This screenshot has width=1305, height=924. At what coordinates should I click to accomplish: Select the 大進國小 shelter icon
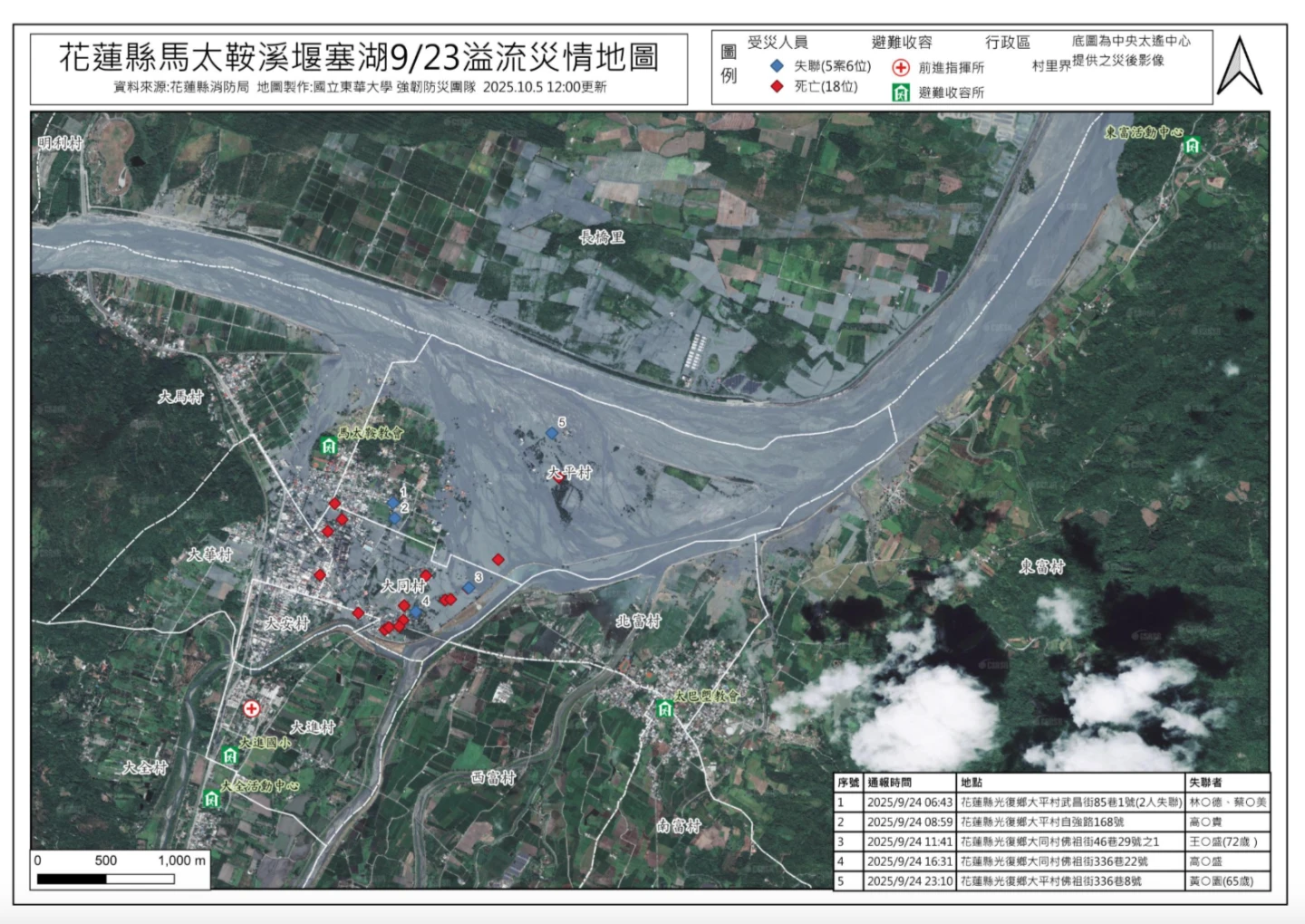[229, 755]
